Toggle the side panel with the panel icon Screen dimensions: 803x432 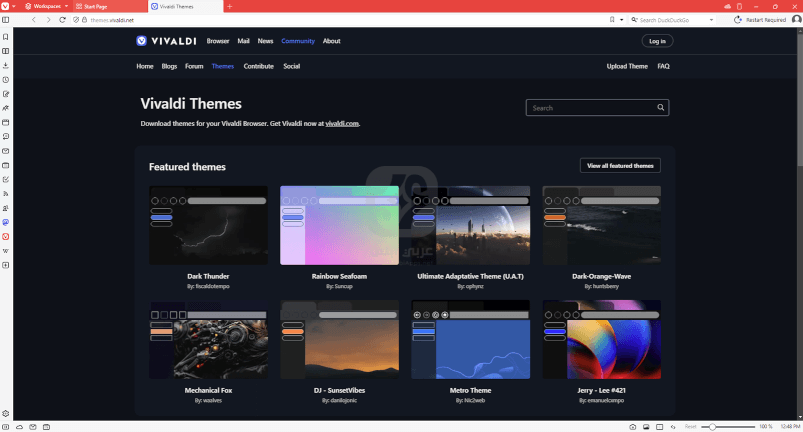coord(6,20)
